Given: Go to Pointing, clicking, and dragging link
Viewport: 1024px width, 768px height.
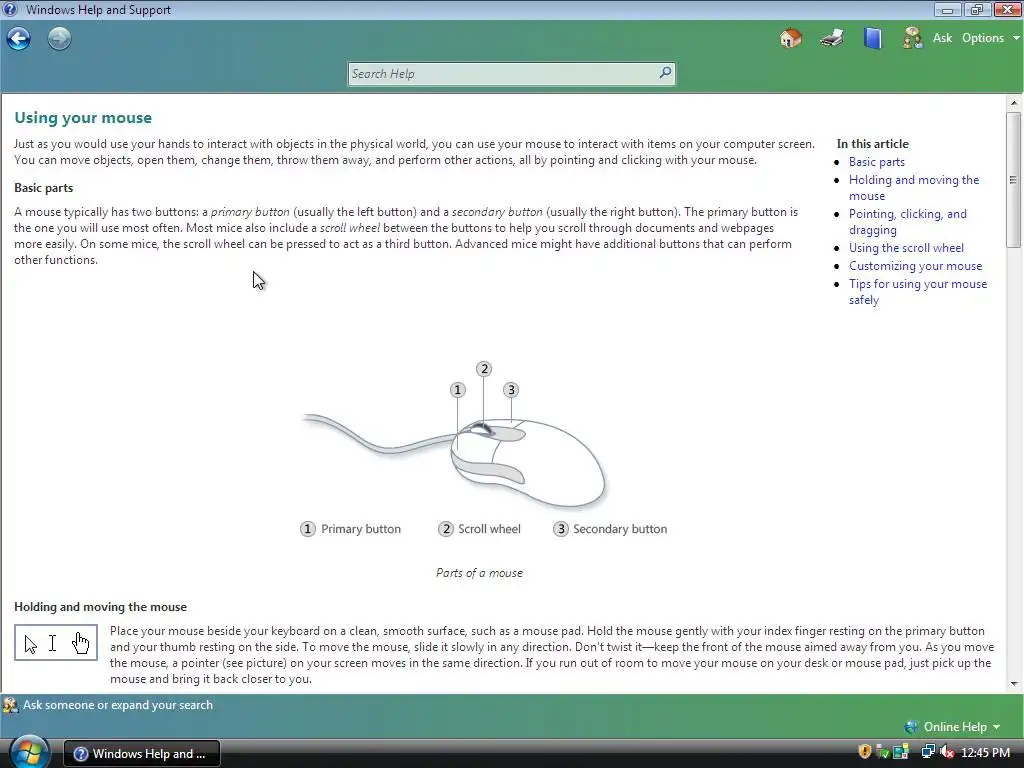Looking at the screenshot, I should (907, 221).
